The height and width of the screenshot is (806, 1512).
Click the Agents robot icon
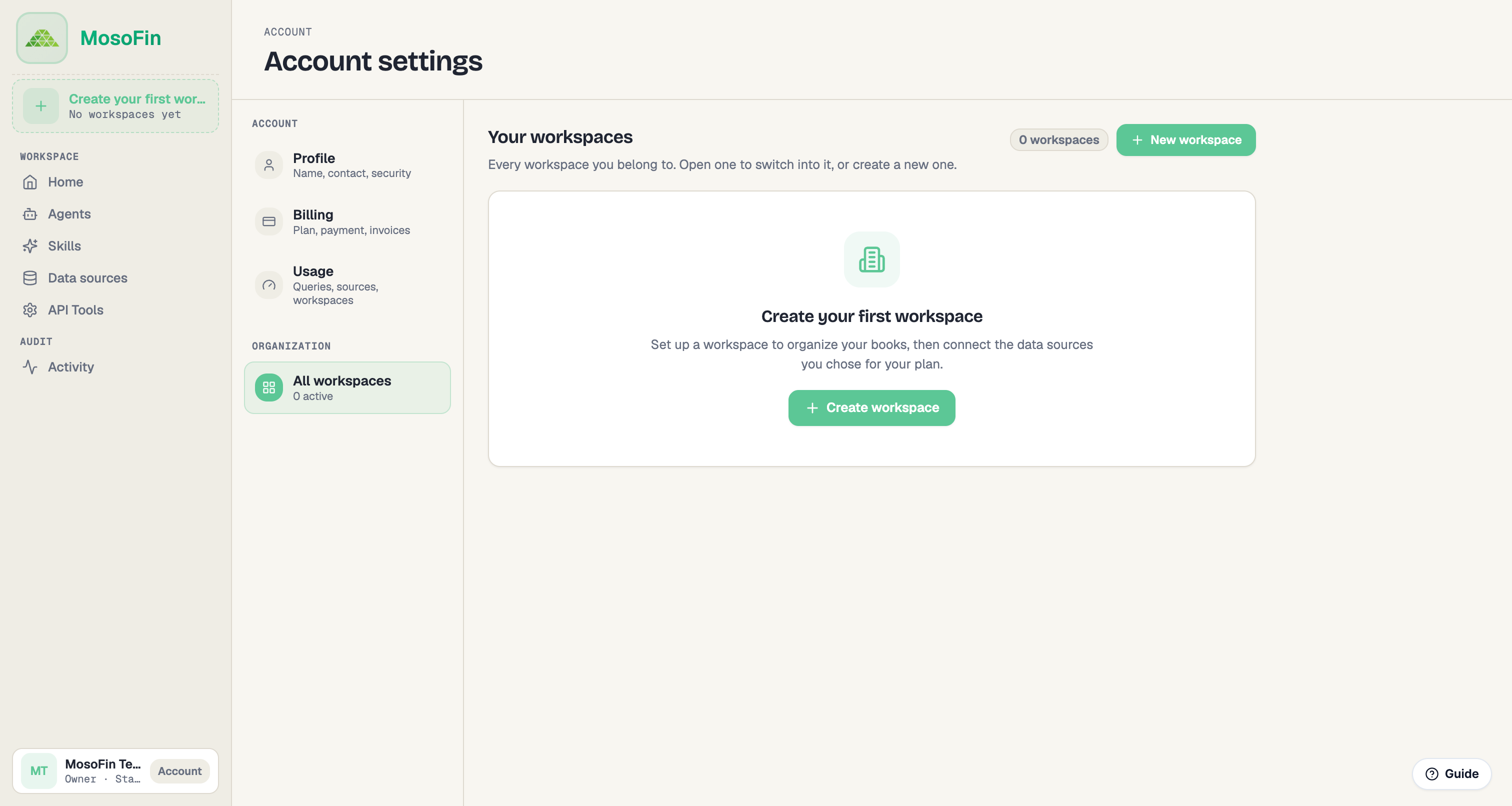point(30,214)
